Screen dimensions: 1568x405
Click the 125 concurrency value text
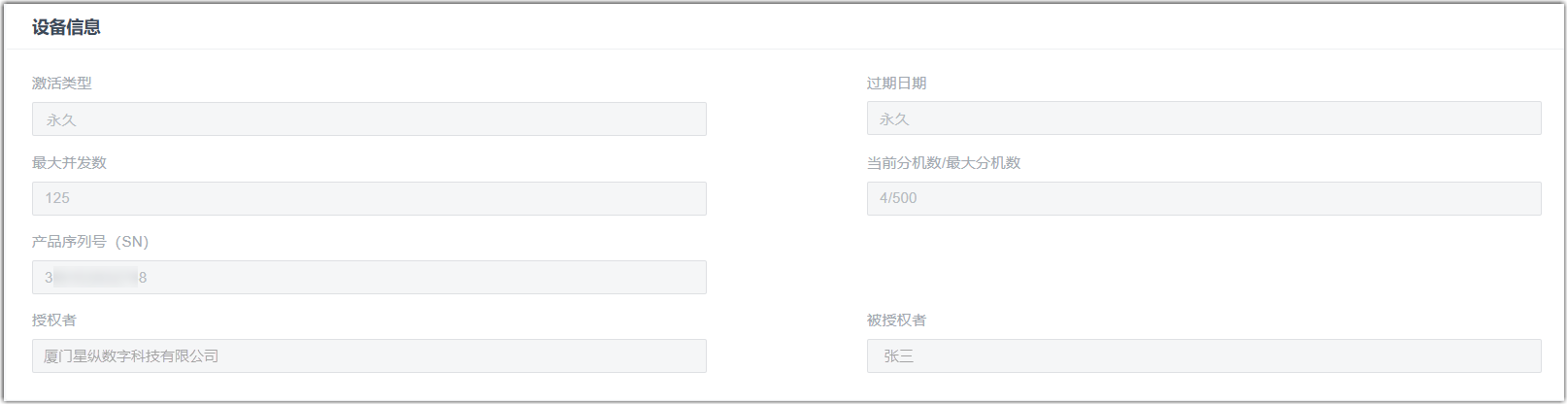point(57,198)
